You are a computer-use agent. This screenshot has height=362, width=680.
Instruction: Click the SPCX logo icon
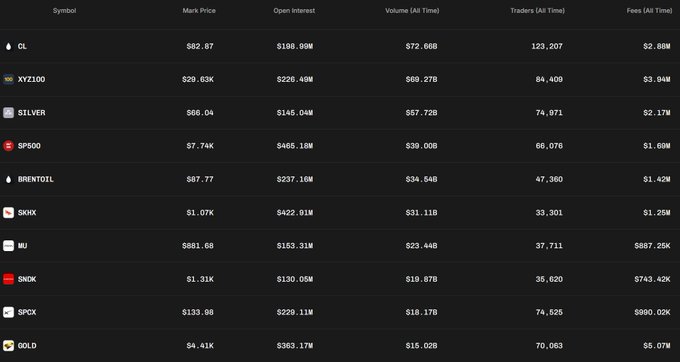tap(8, 312)
